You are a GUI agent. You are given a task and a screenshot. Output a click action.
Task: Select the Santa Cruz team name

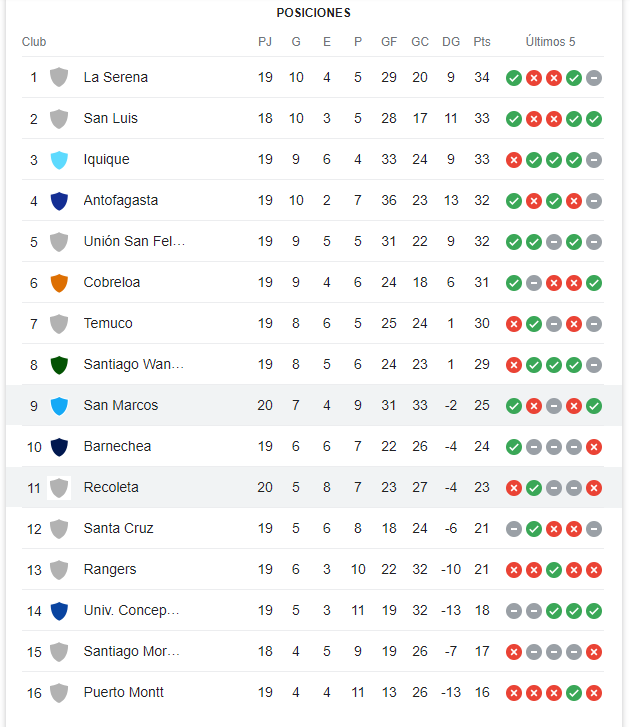(118, 528)
